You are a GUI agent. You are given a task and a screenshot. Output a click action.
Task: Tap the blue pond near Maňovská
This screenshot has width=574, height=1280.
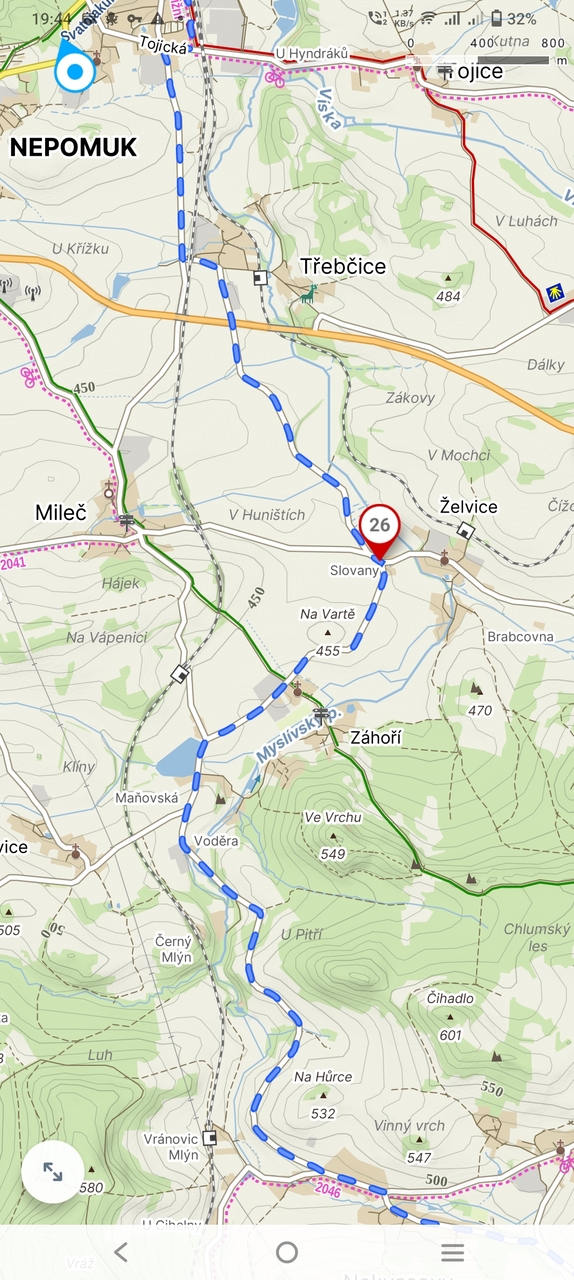point(178,758)
